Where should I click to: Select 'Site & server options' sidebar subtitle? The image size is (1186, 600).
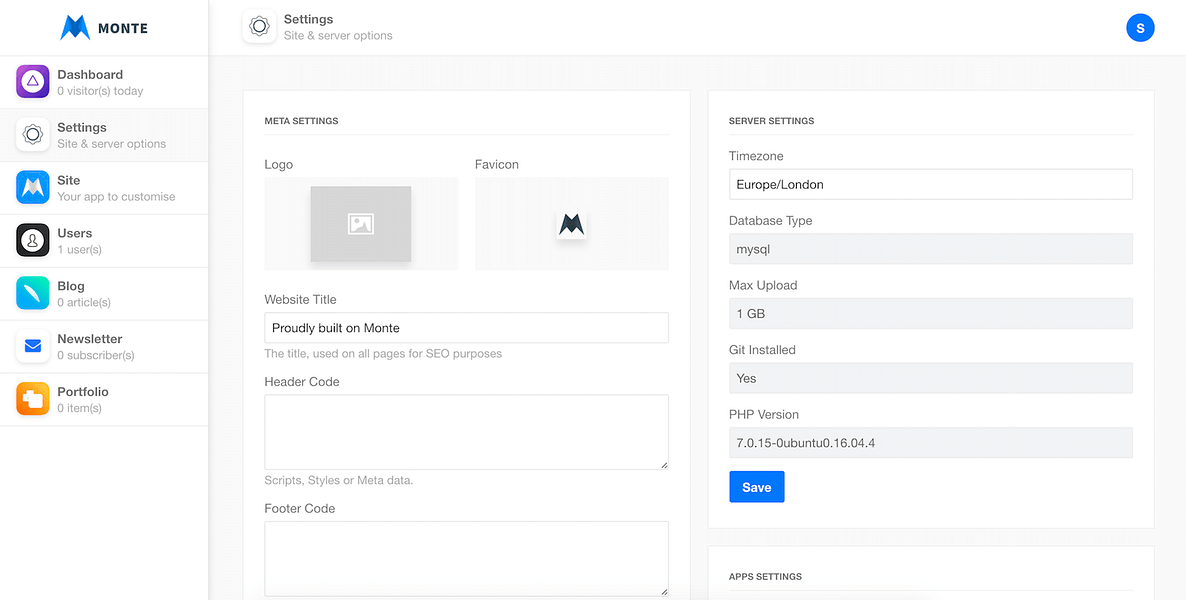pyautogui.click(x=112, y=144)
